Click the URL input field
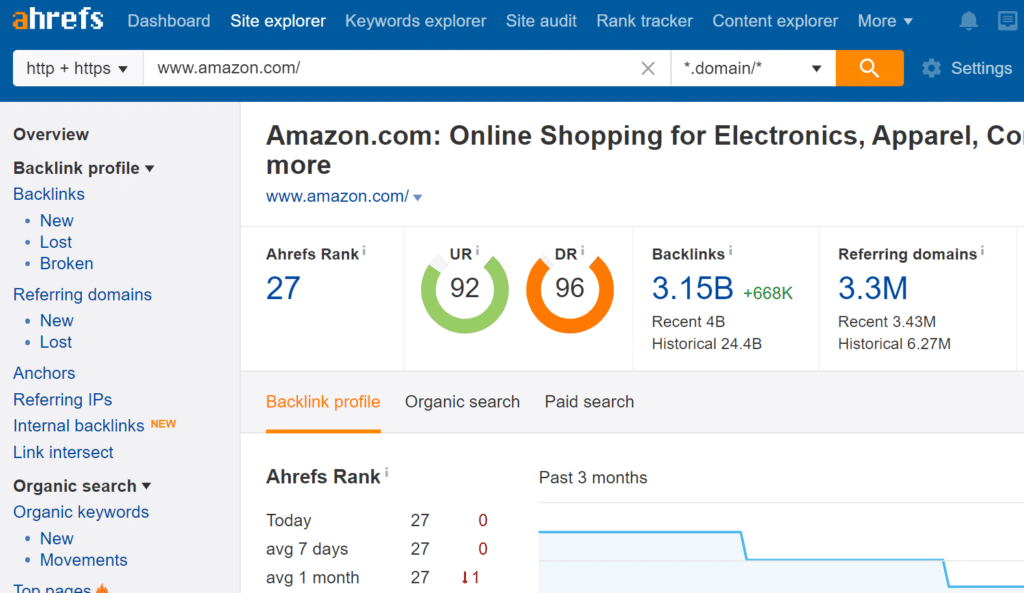Image resolution: width=1024 pixels, height=593 pixels. point(390,69)
